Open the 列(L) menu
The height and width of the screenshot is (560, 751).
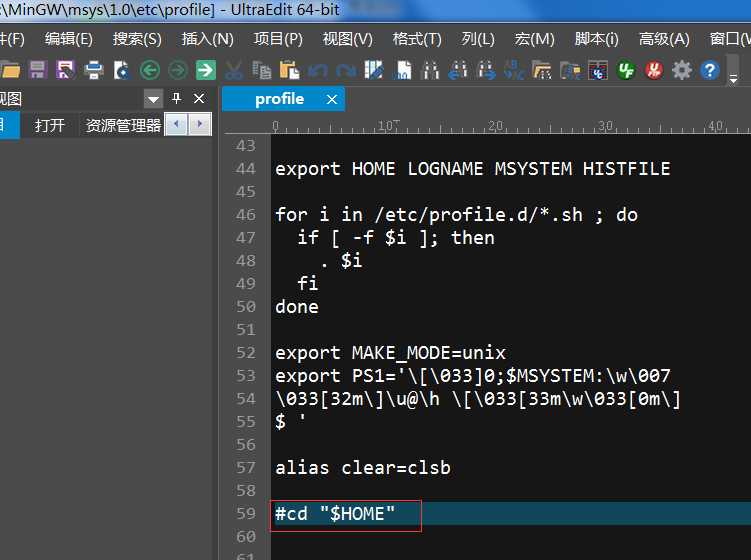click(478, 39)
